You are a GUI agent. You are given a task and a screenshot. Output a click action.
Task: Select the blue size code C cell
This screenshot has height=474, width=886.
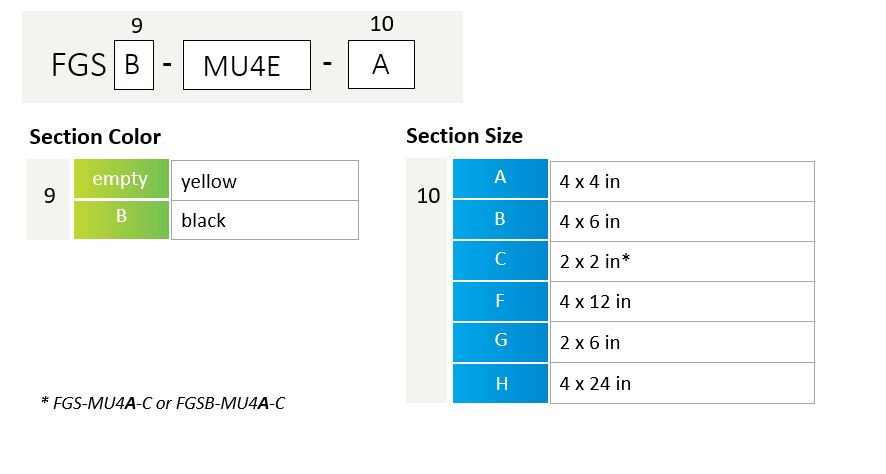coord(500,260)
